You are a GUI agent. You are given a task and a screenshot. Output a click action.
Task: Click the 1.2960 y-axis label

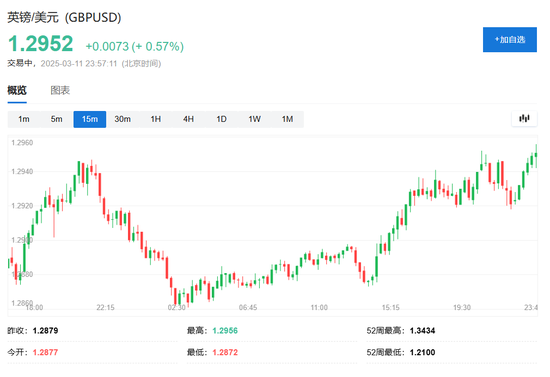[x=22, y=143]
